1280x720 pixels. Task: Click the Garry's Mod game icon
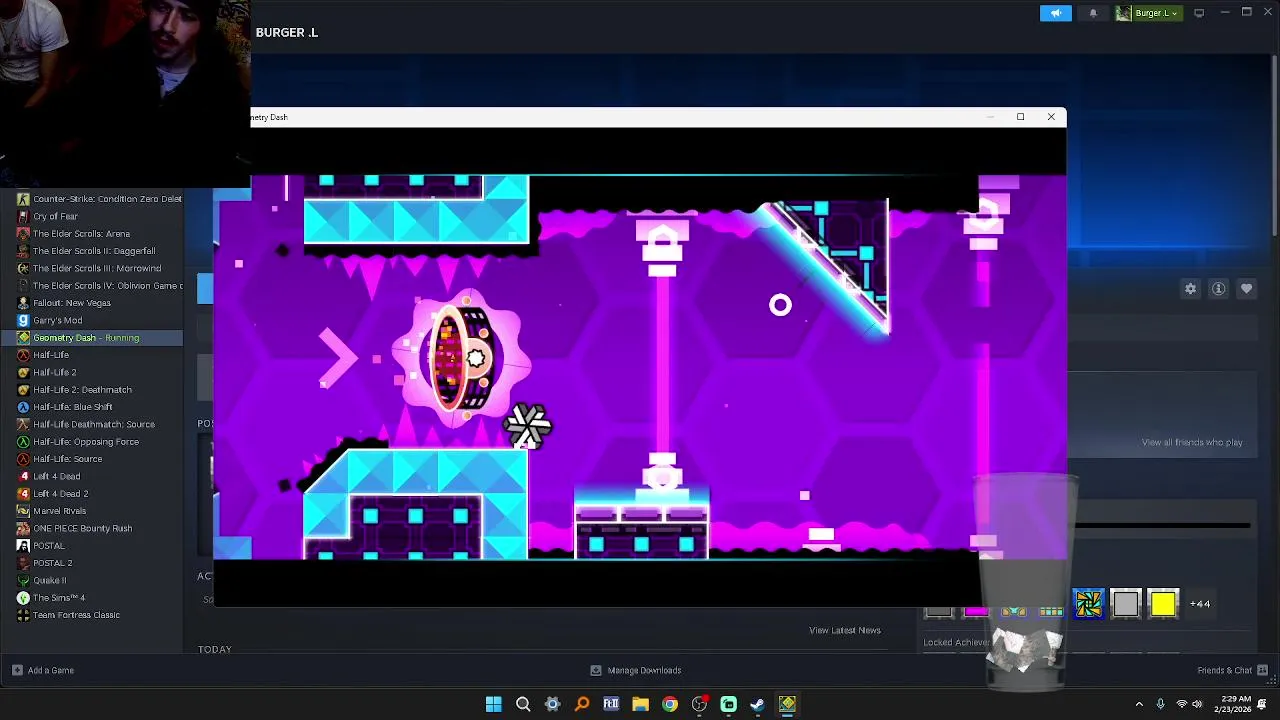click(23, 320)
